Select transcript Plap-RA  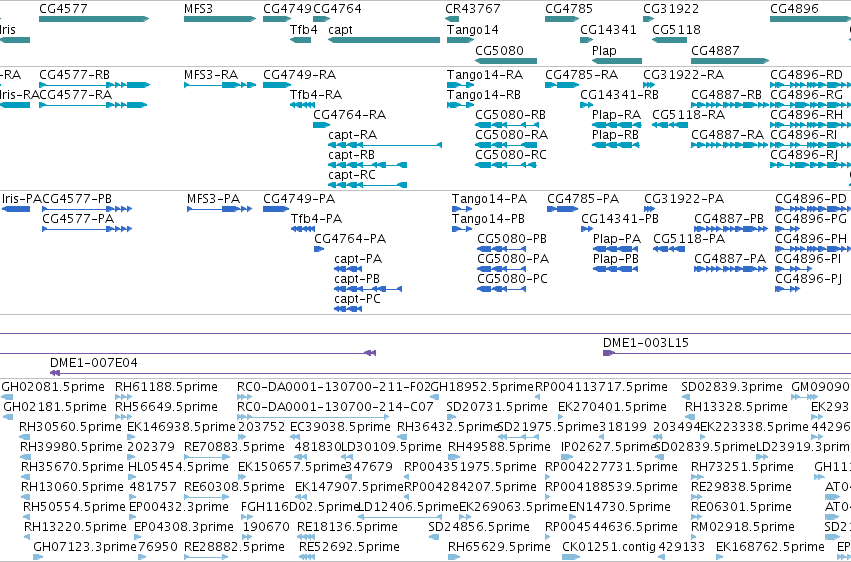(617, 125)
